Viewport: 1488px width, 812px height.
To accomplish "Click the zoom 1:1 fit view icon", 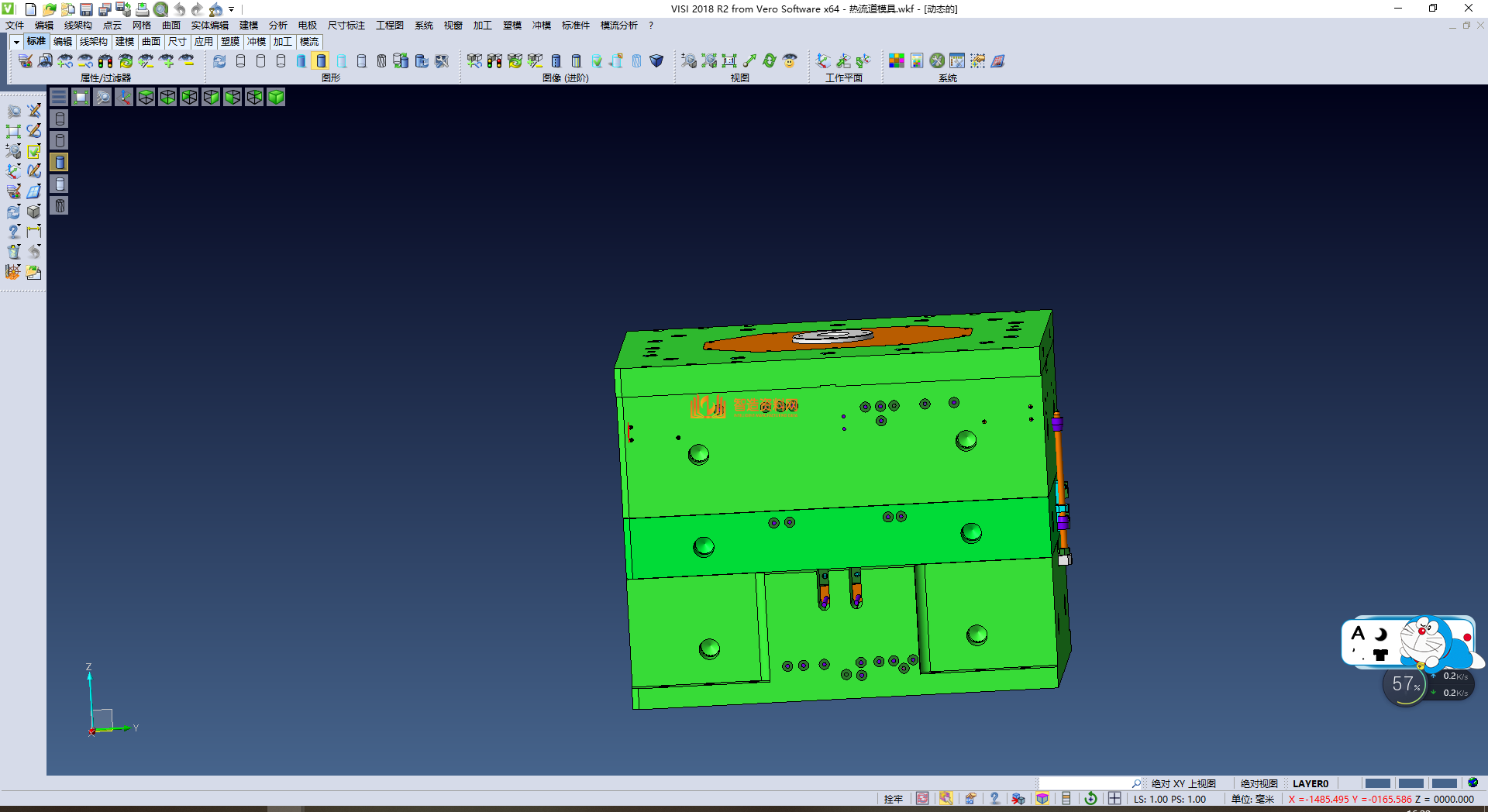I will click(x=729, y=60).
